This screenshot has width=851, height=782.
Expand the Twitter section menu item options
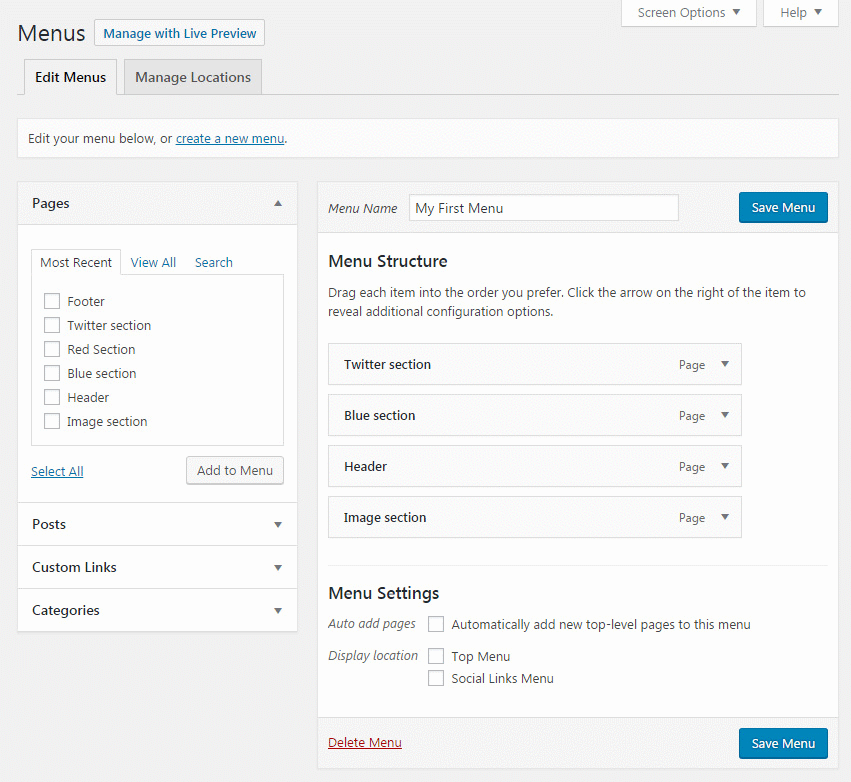click(727, 364)
